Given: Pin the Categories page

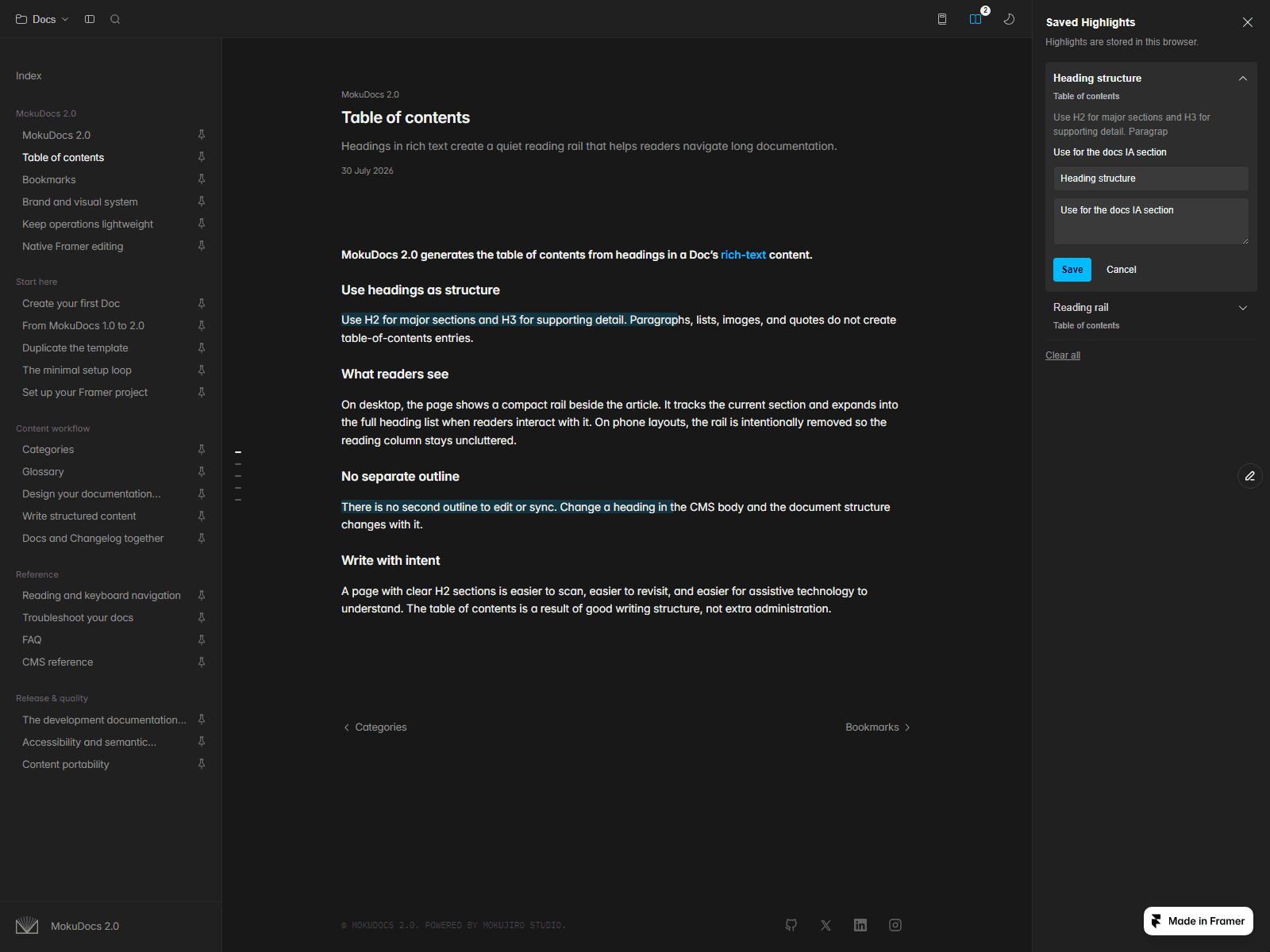Looking at the screenshot, I should (x=202, y=449).
